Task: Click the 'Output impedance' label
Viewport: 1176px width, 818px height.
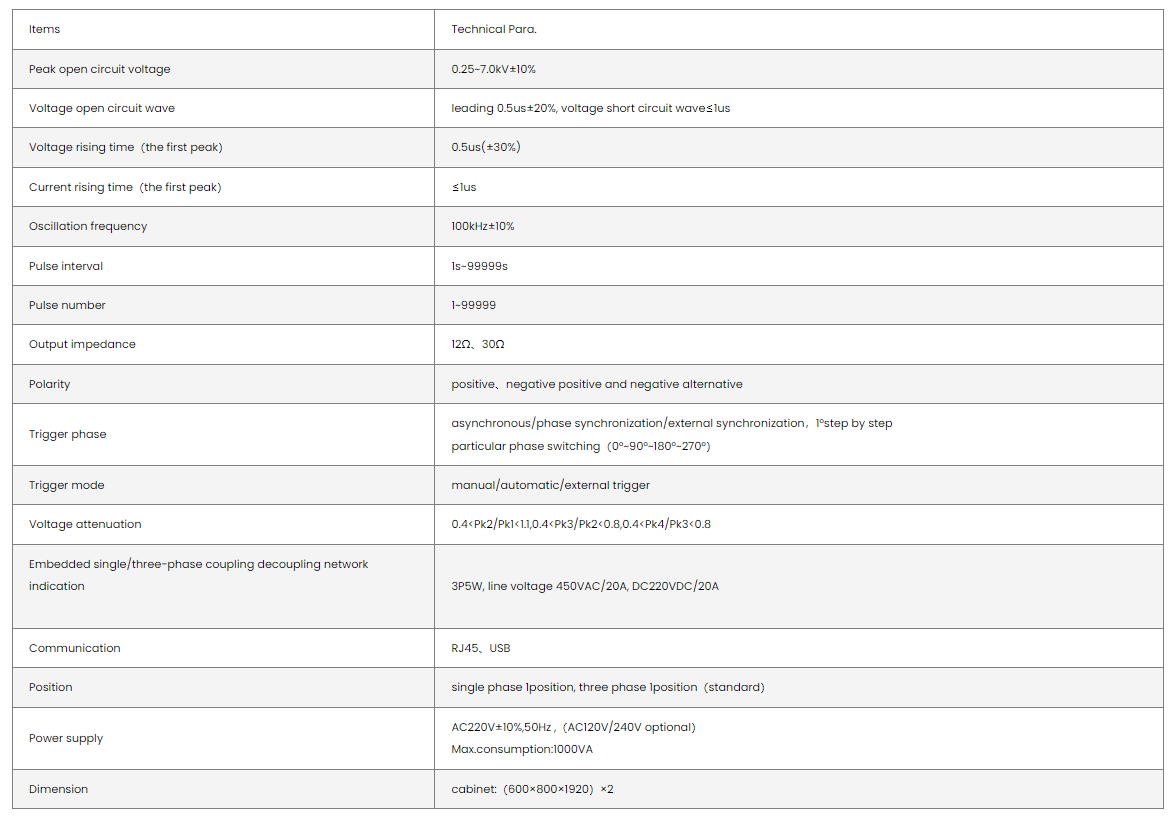Action: [82, 344]
